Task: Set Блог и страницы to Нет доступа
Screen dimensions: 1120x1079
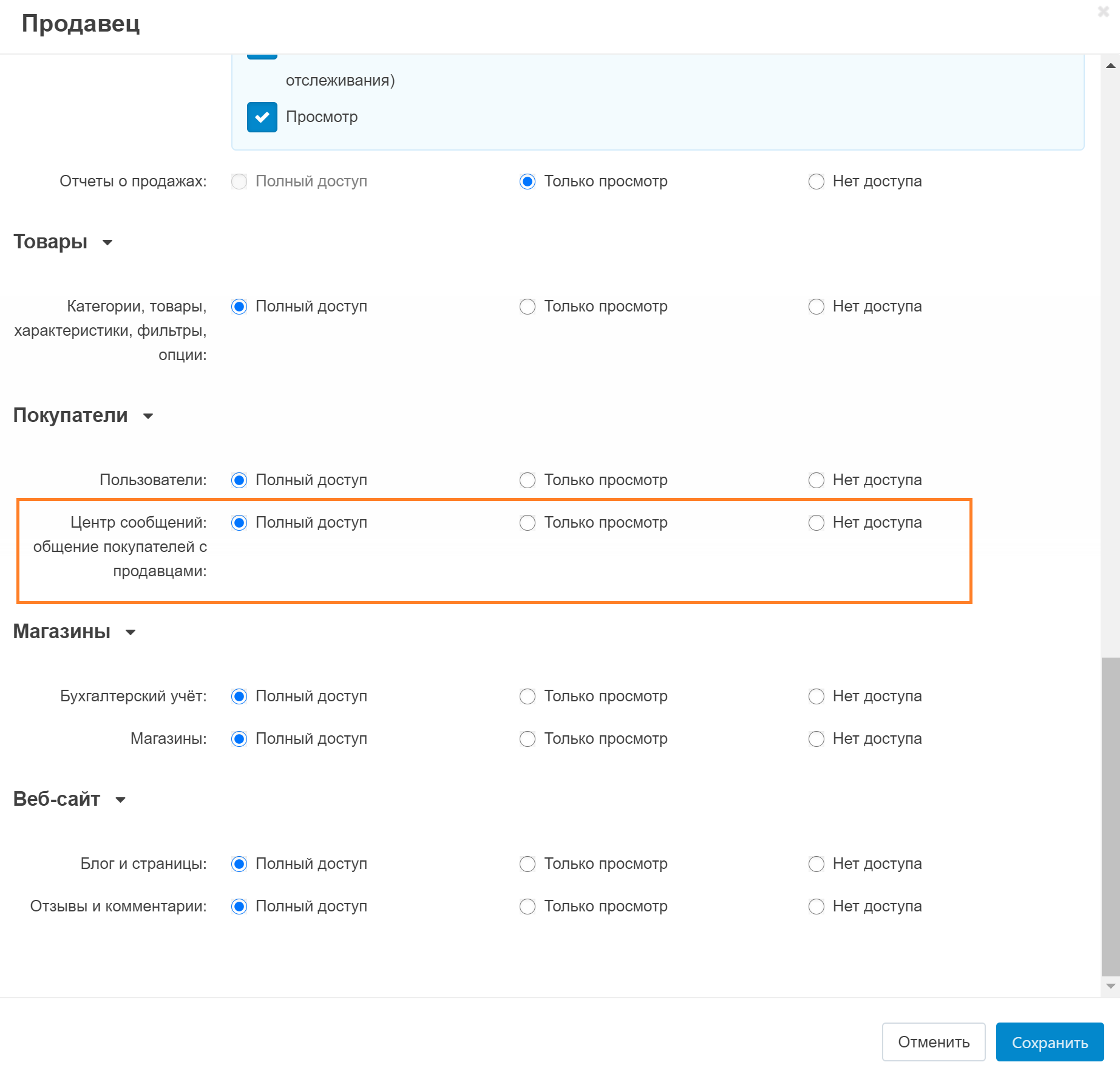Action: [816, 864]
